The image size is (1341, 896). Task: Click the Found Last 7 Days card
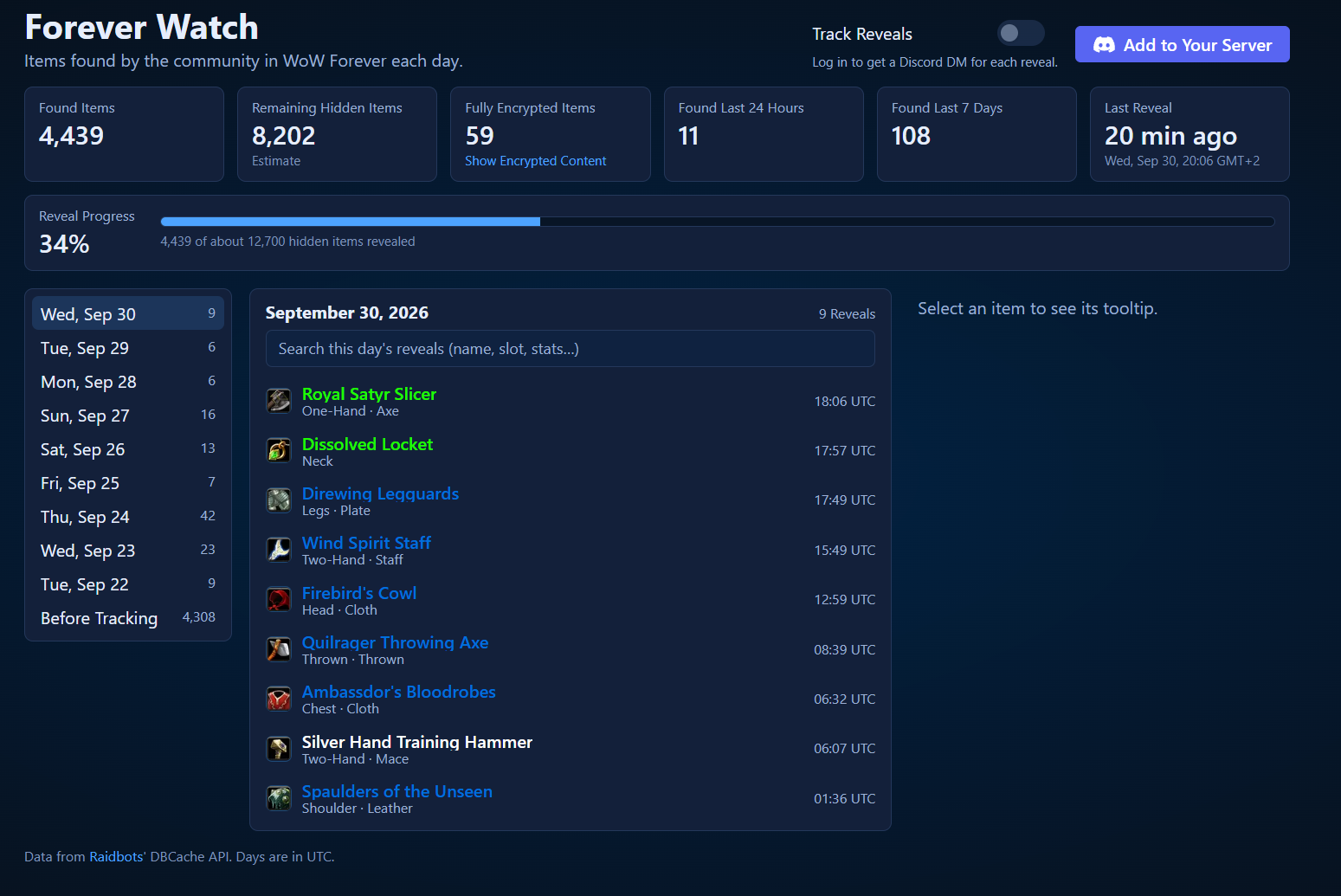pos(977,134)
